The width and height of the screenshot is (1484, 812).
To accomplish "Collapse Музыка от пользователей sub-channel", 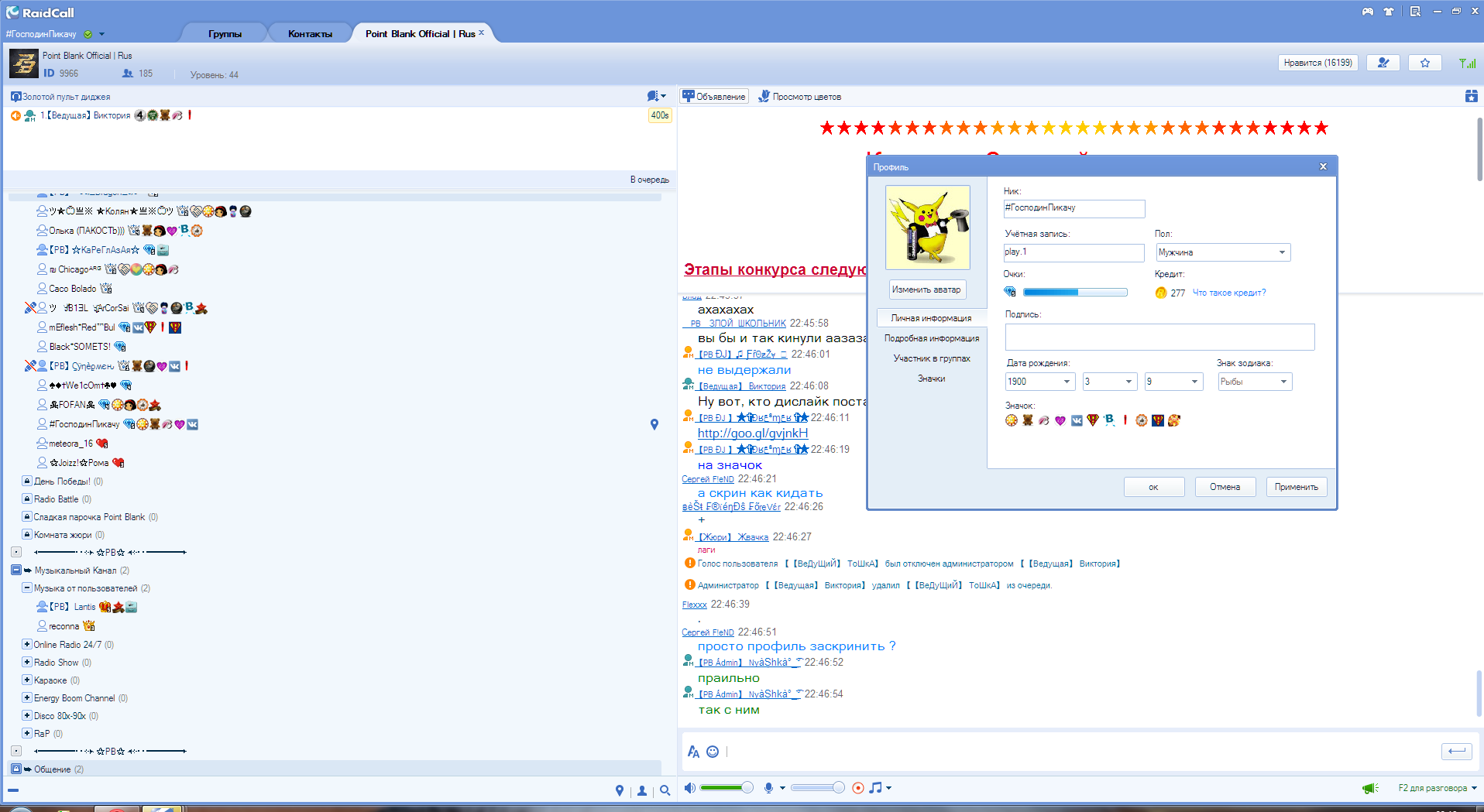I will coord(27,588).
